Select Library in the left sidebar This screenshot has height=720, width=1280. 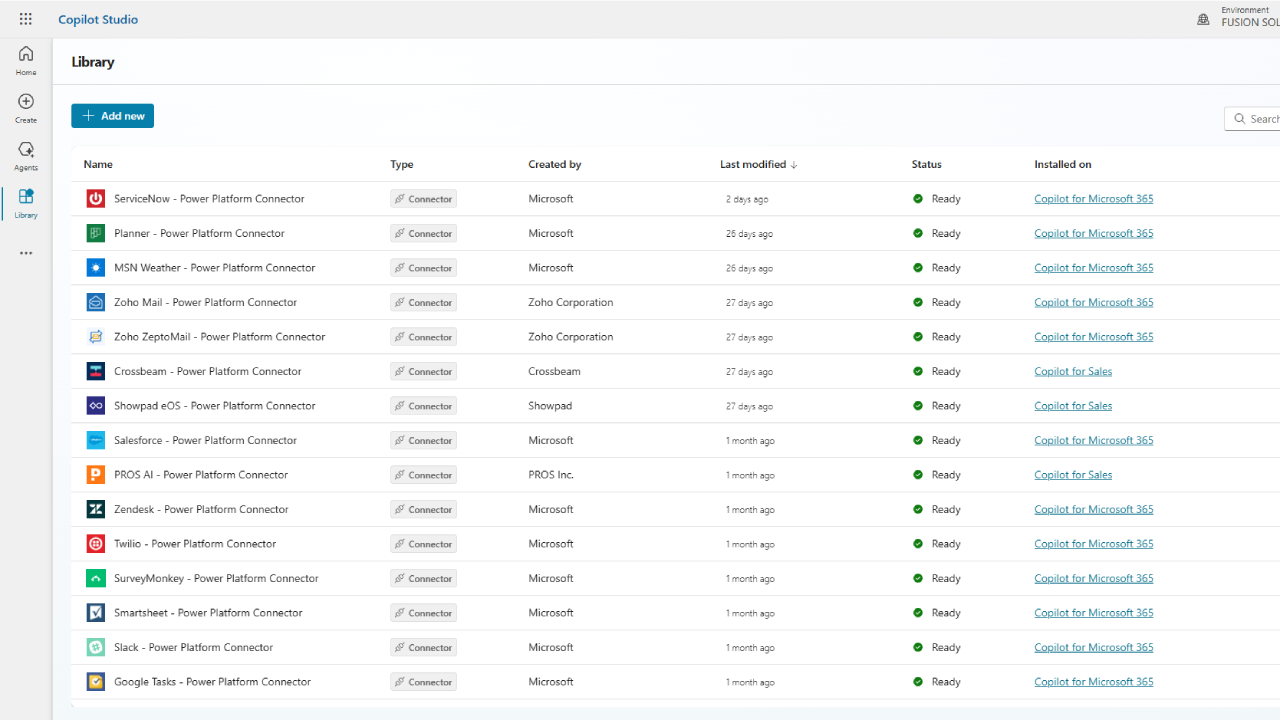click(x=26, y=203)
